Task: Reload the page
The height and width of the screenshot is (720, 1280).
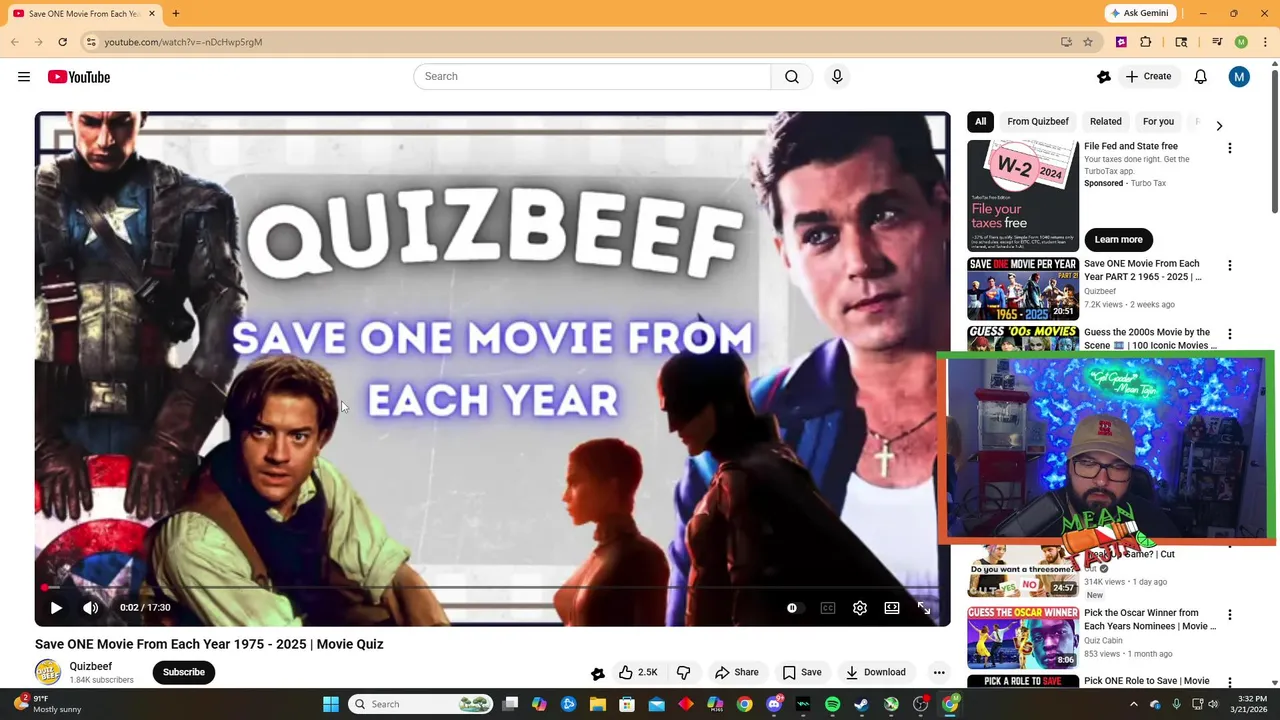Action: pyautogui.click(x=62, y=42)
